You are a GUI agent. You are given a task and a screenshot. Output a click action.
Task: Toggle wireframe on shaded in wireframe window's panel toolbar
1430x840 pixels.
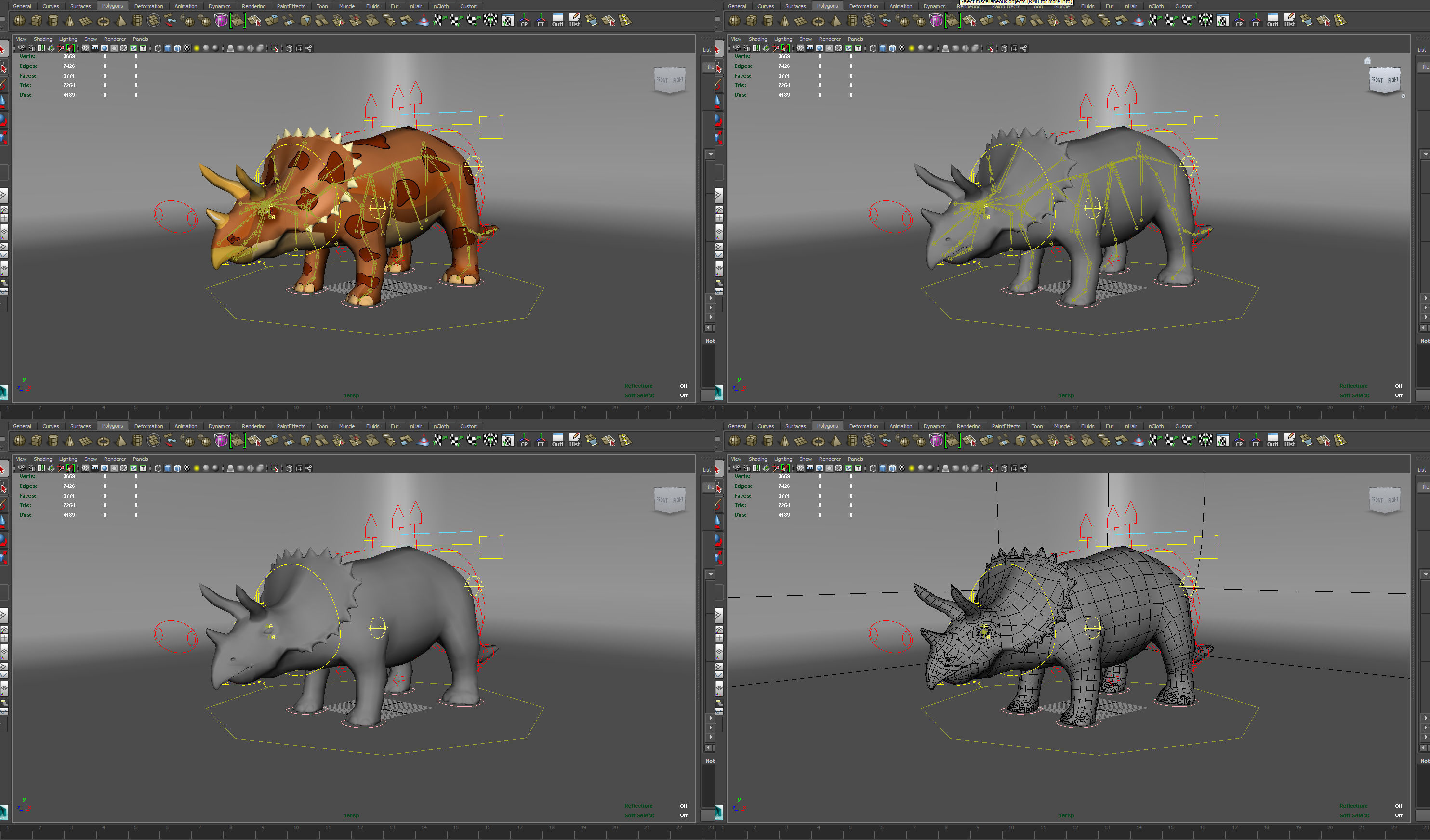(x=892, y=469)
